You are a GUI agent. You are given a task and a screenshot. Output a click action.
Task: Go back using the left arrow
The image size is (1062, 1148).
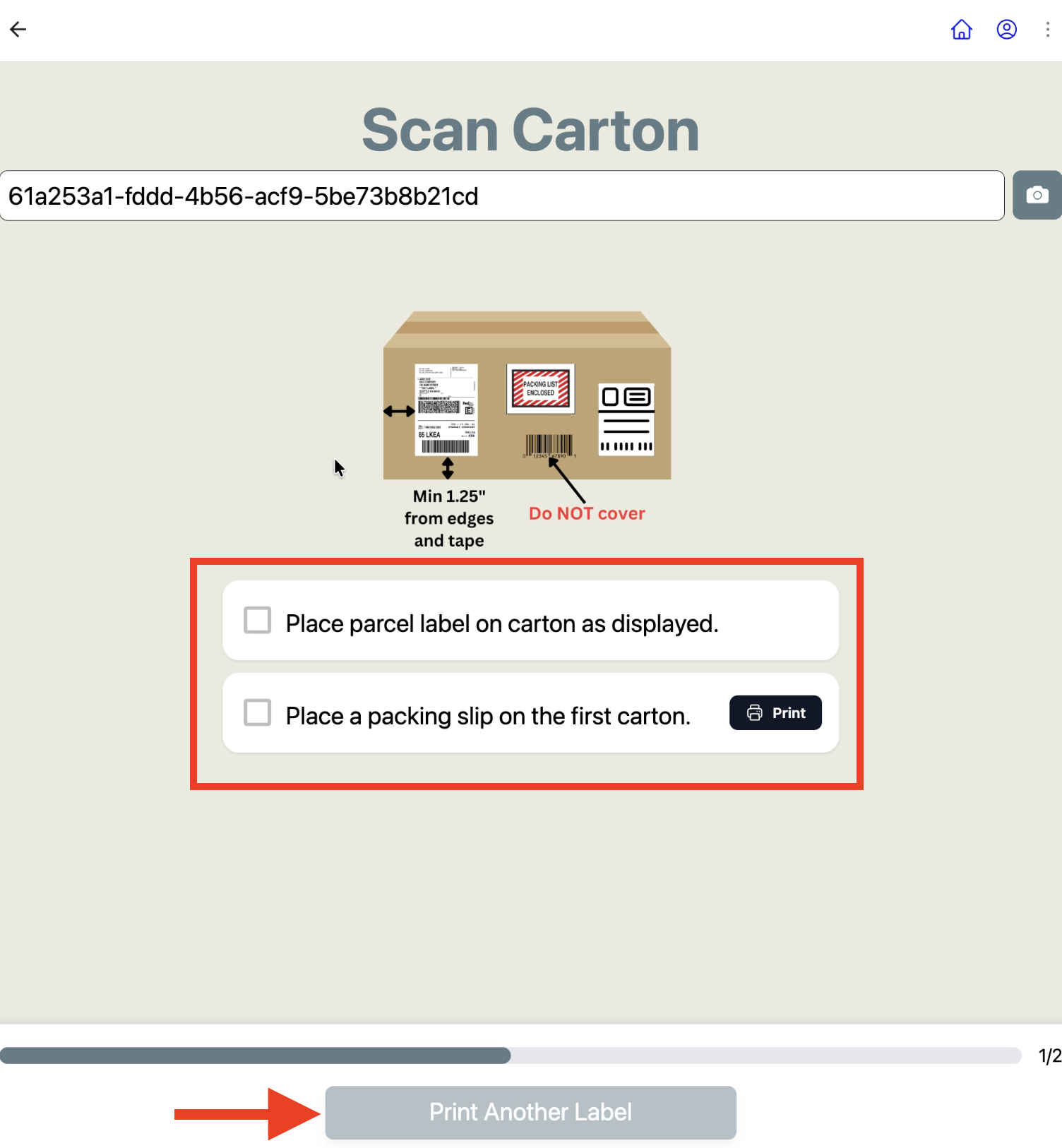pos(18,29)
